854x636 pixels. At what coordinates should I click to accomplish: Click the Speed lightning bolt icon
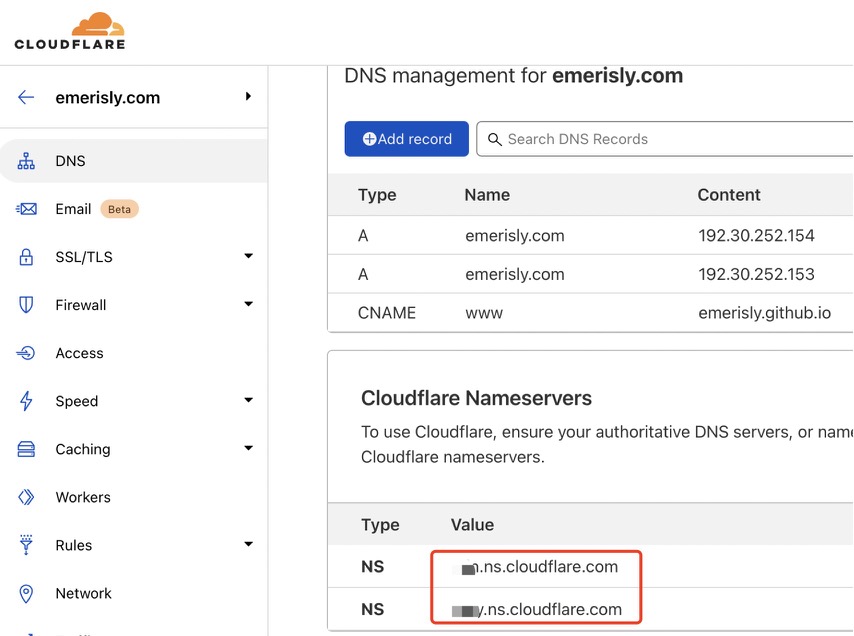pos(27,401)
